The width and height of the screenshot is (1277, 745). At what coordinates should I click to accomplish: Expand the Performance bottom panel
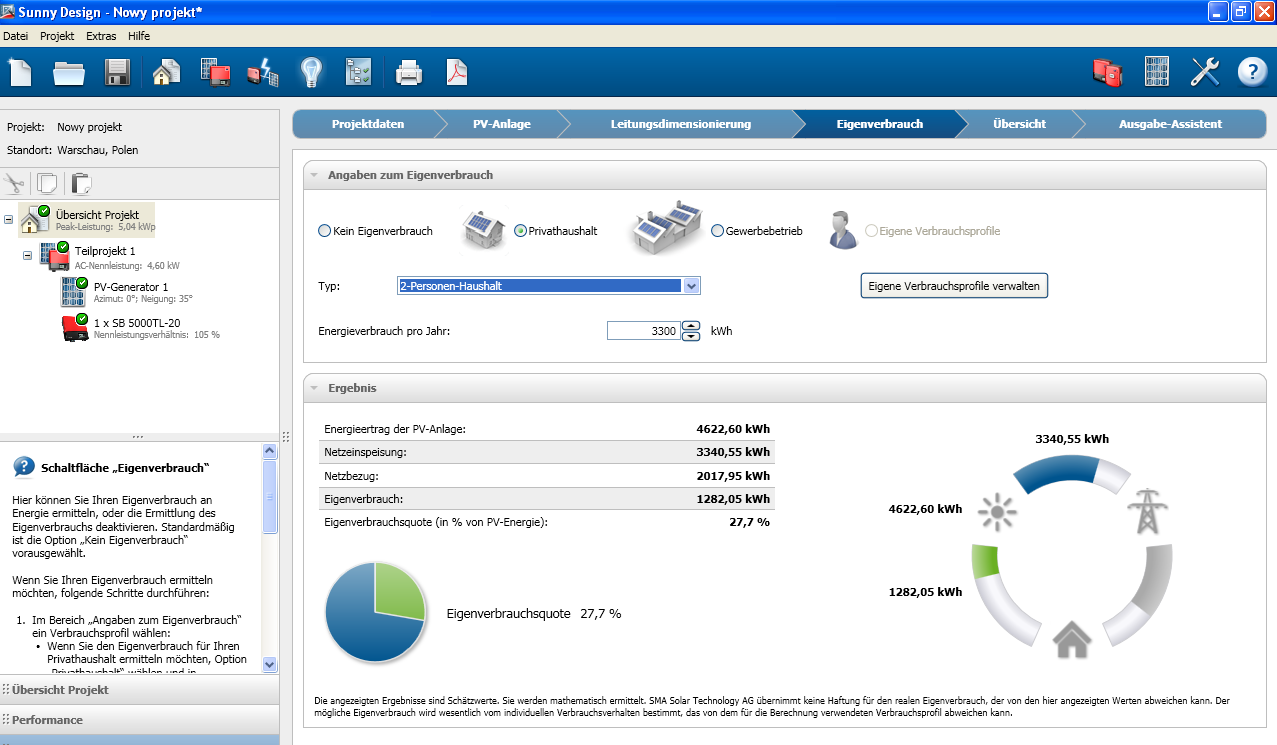139,720
